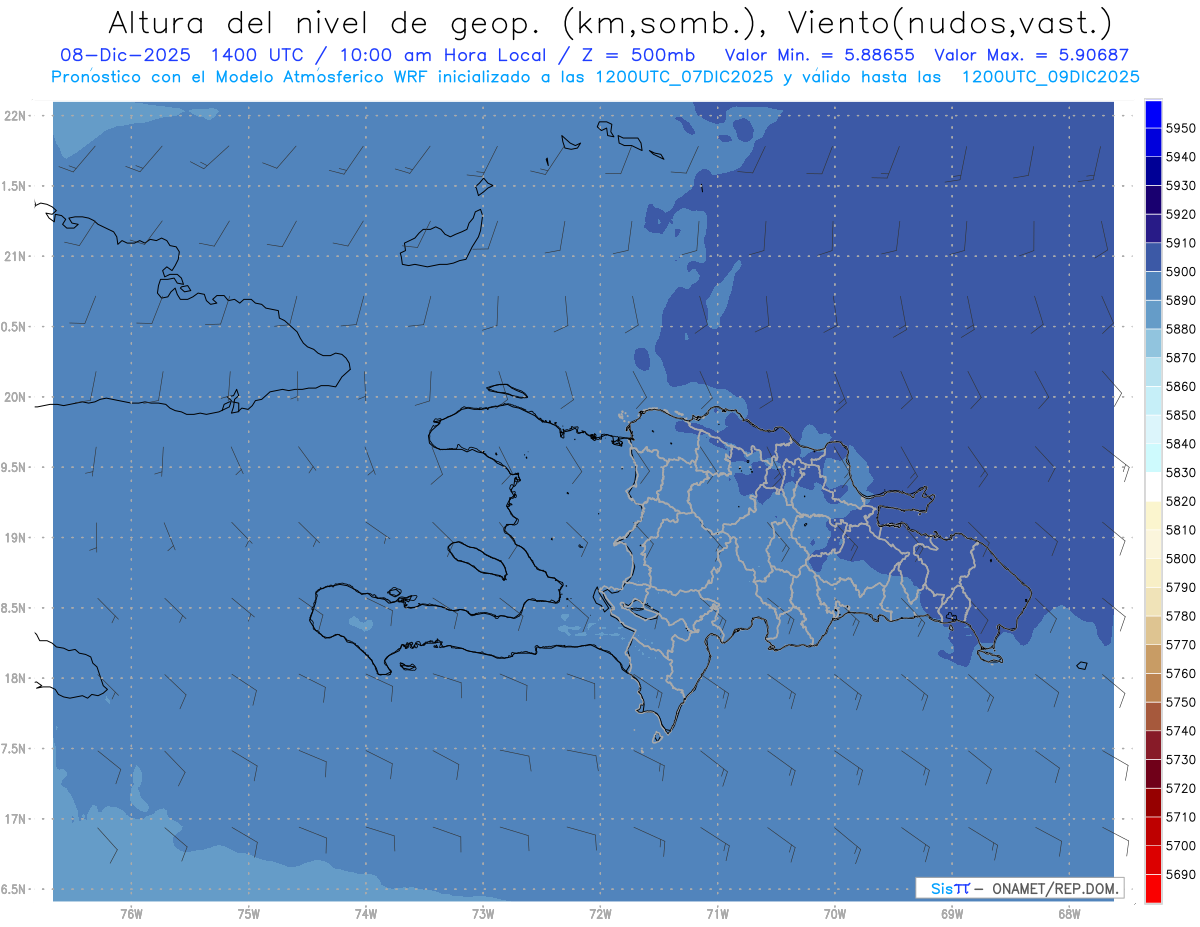Click the 'Valor Min. = 5.88655' text
This screenshot has height=927, width=1200.
click(x=821, y=56)
